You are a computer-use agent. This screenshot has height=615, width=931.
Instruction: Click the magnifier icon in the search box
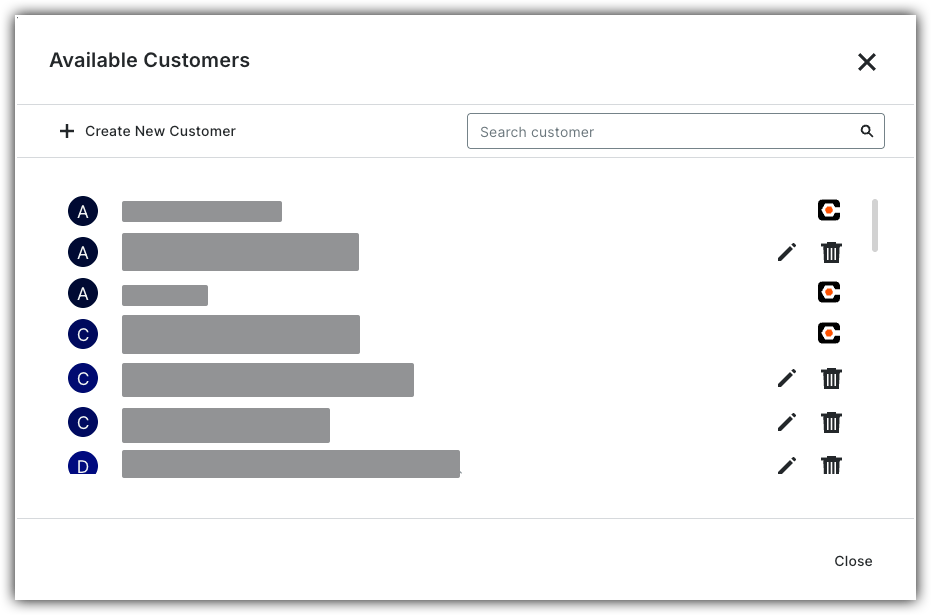coord(867,131)
